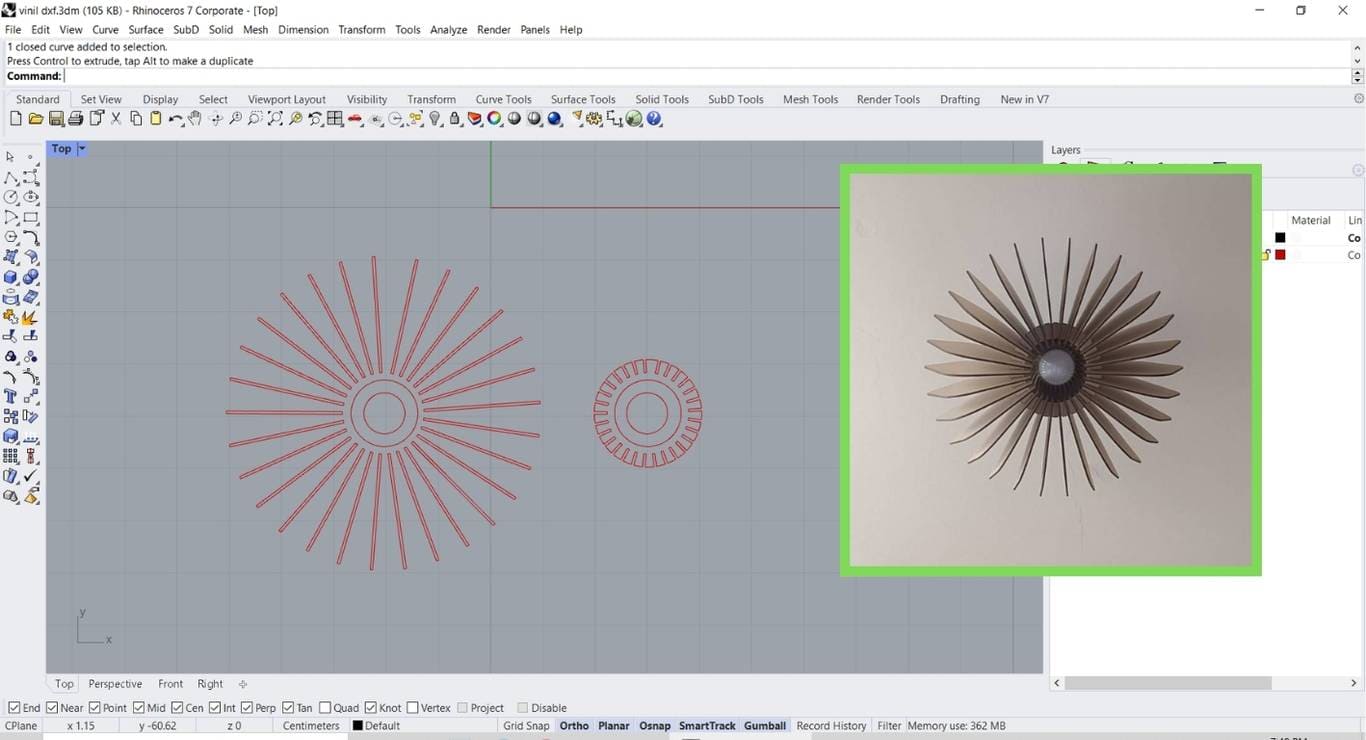
Task: Switch to the Curve Tools toolbar tab
Action: click(x=503, y=99)
